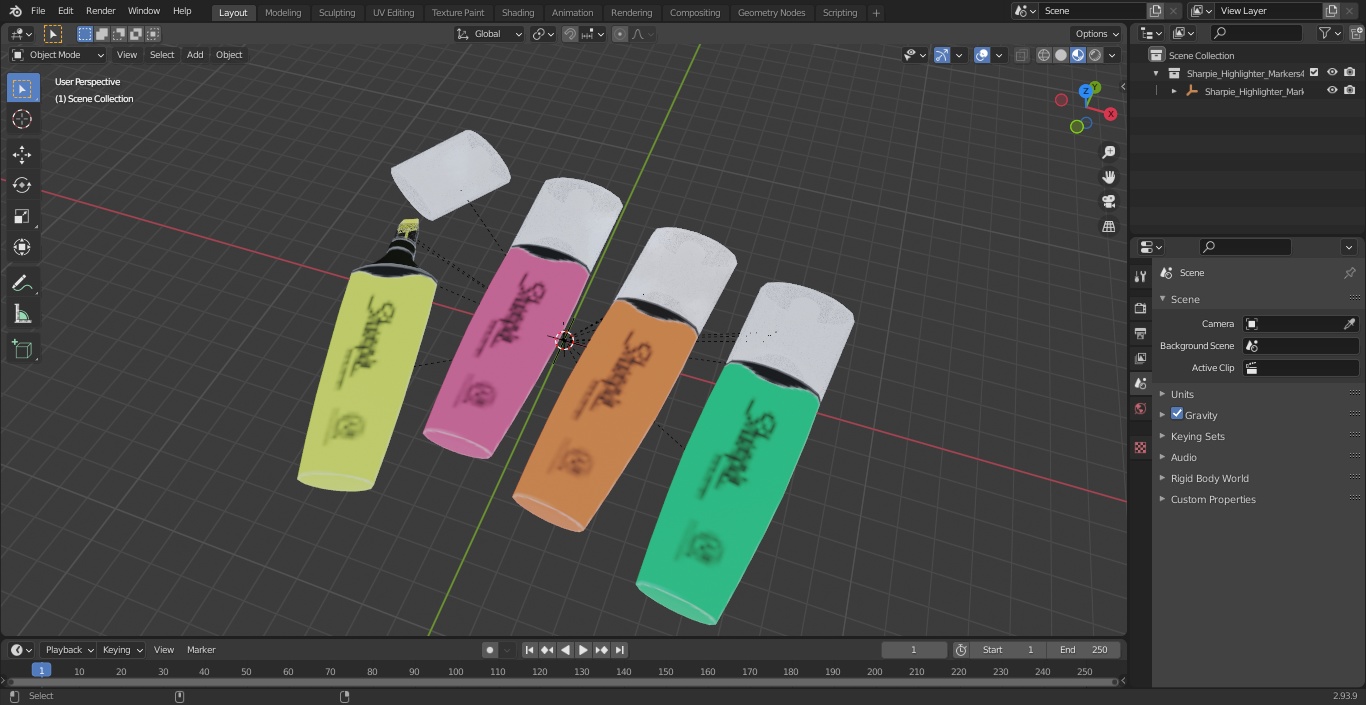Open the viewport Add menu
This screenshot has height=705, width=1366.
(x=195, y=55)
